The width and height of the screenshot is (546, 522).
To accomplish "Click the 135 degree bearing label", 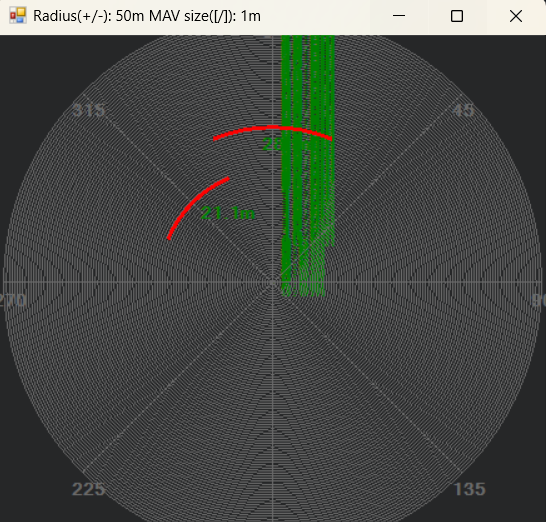I will pyautogui.click(x=470, y=489).
